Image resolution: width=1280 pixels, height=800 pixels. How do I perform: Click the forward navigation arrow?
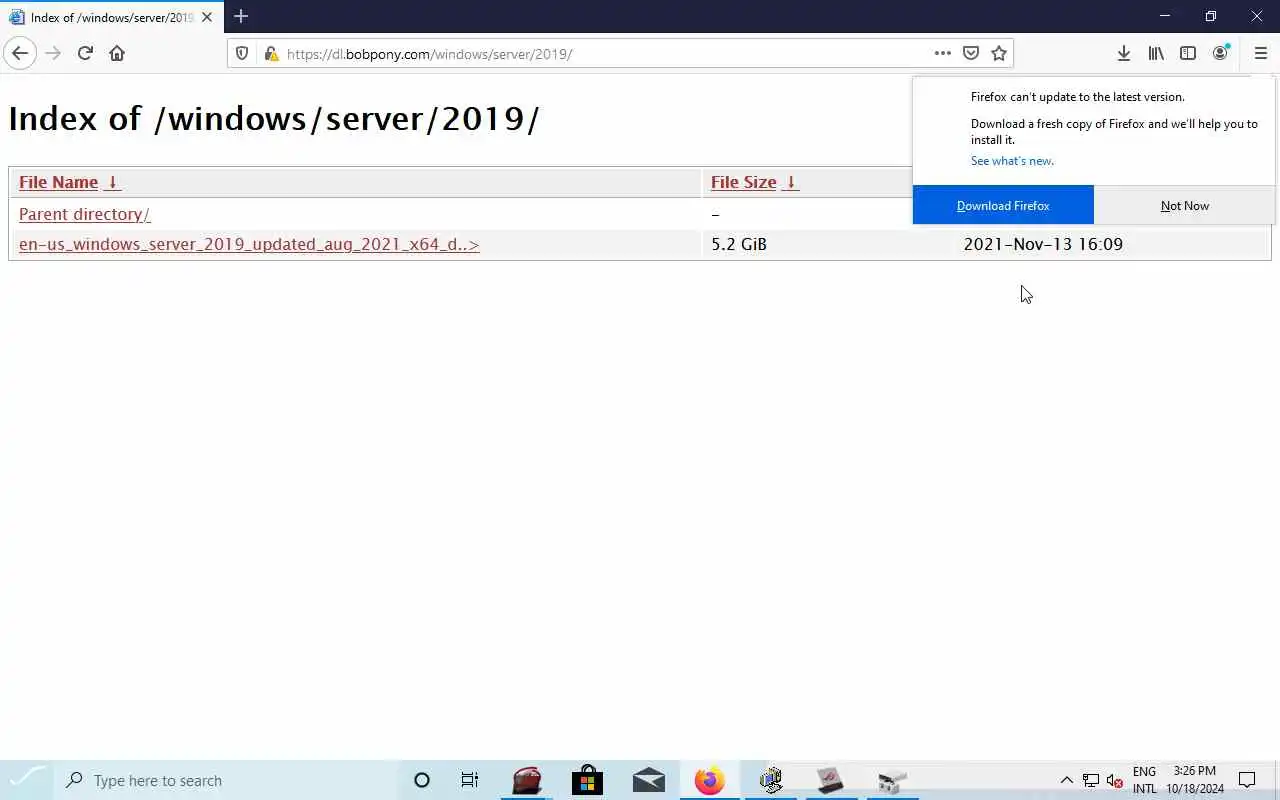tap(53, 53)
